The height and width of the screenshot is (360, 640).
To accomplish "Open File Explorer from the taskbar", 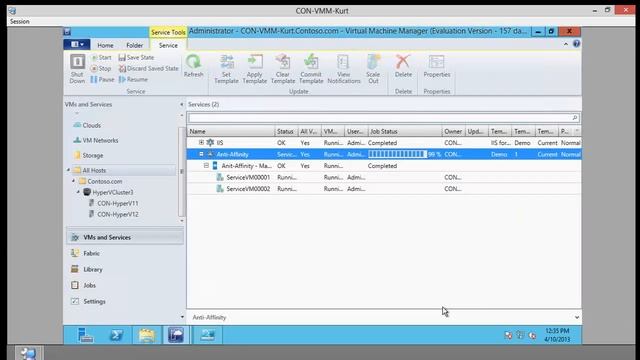I will click(x=147, y=335).
